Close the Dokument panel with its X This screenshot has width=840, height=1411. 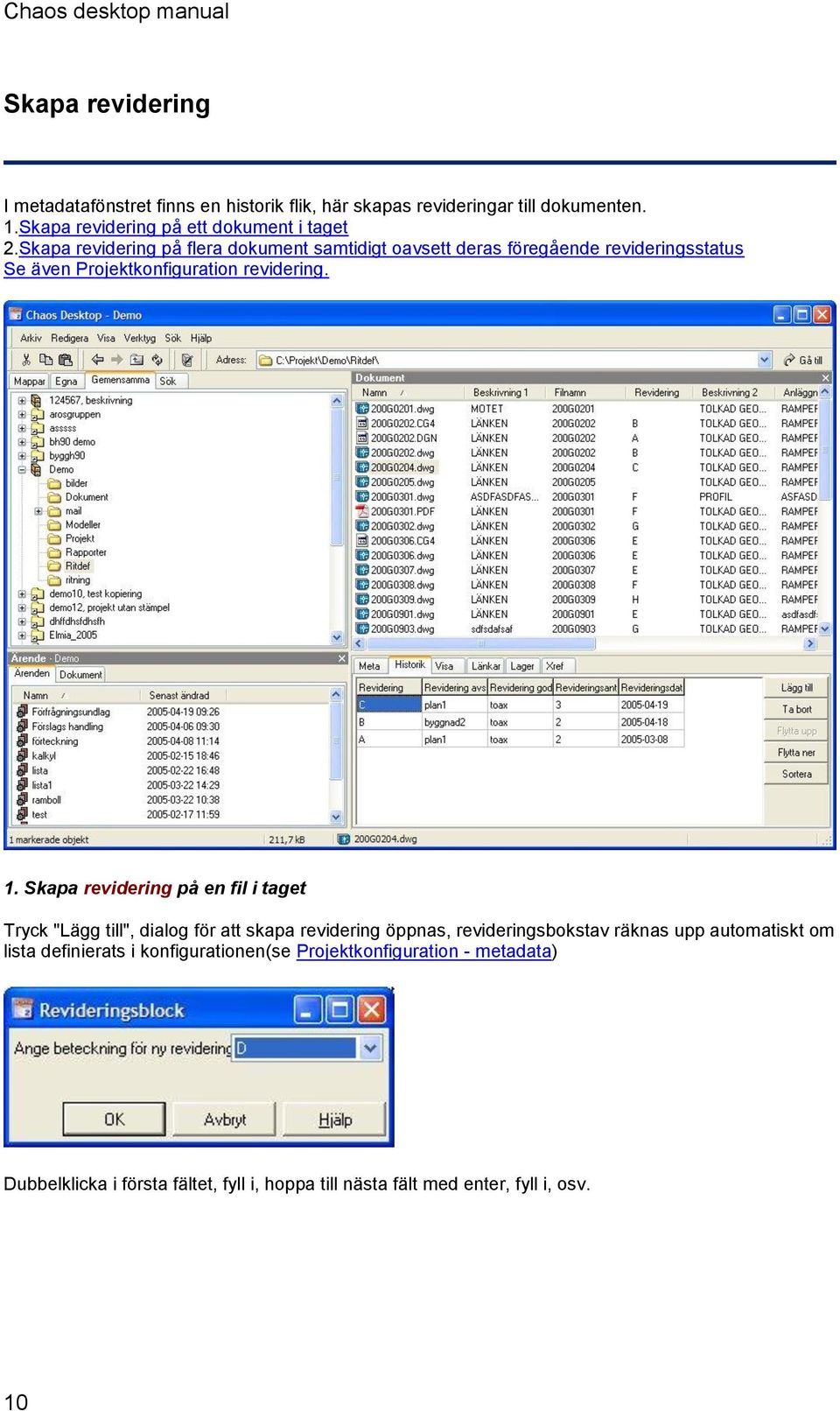tap(825, 378)
